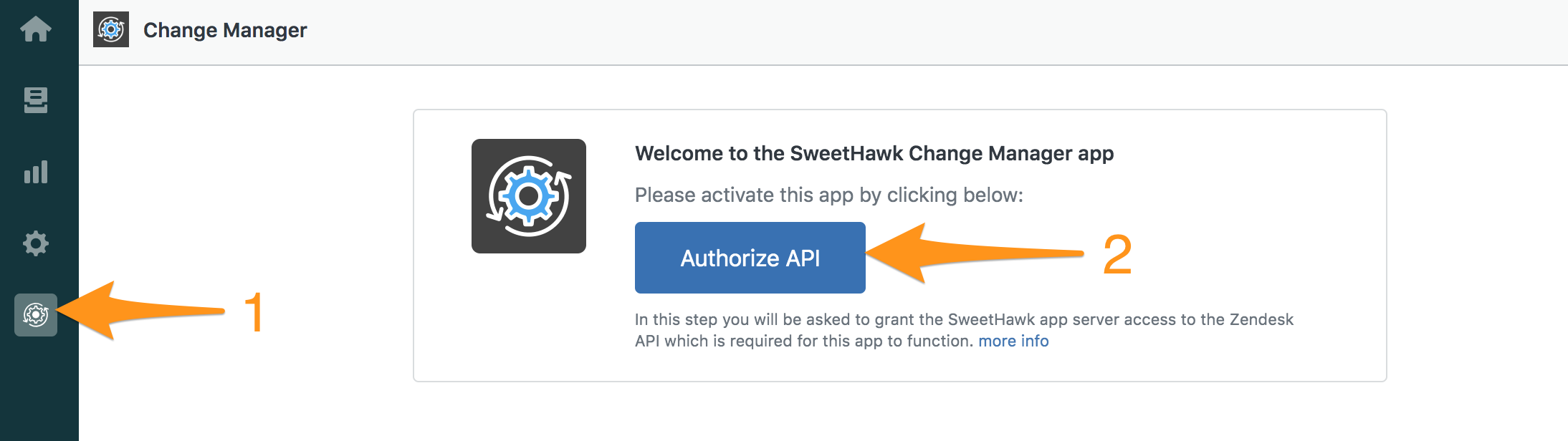The width and height of the screenshot is (1568, 441).
Task: Click blank header bar right of title
Action: pos(932,32)
